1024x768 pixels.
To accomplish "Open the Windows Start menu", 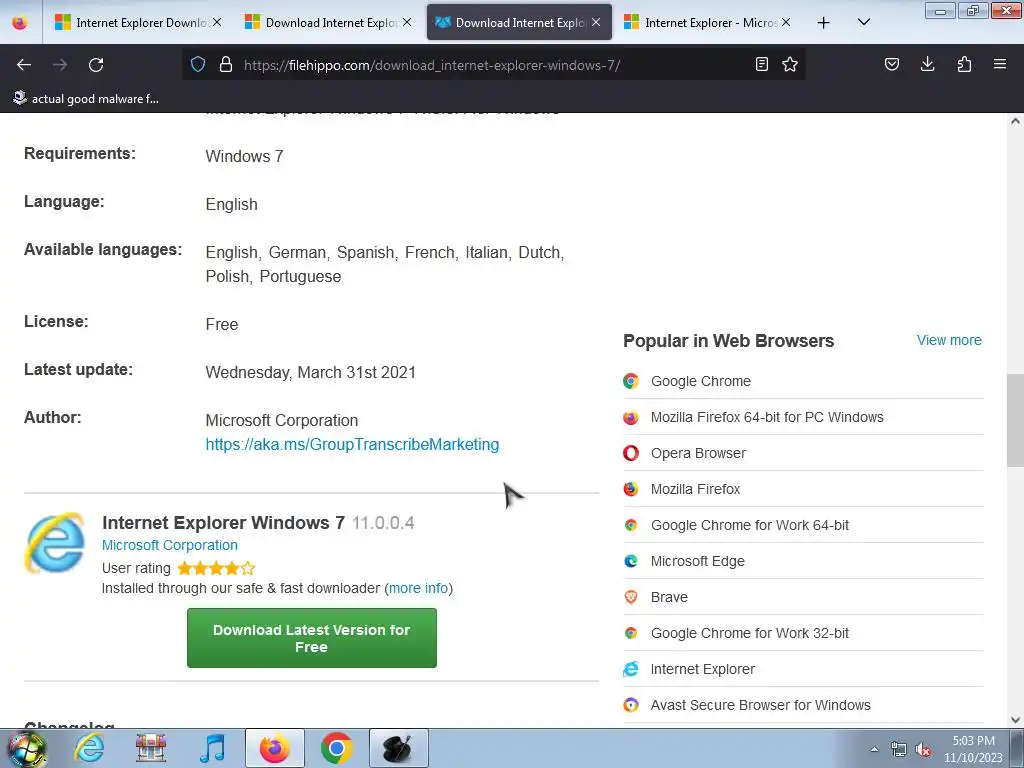I will click(26, 748).
